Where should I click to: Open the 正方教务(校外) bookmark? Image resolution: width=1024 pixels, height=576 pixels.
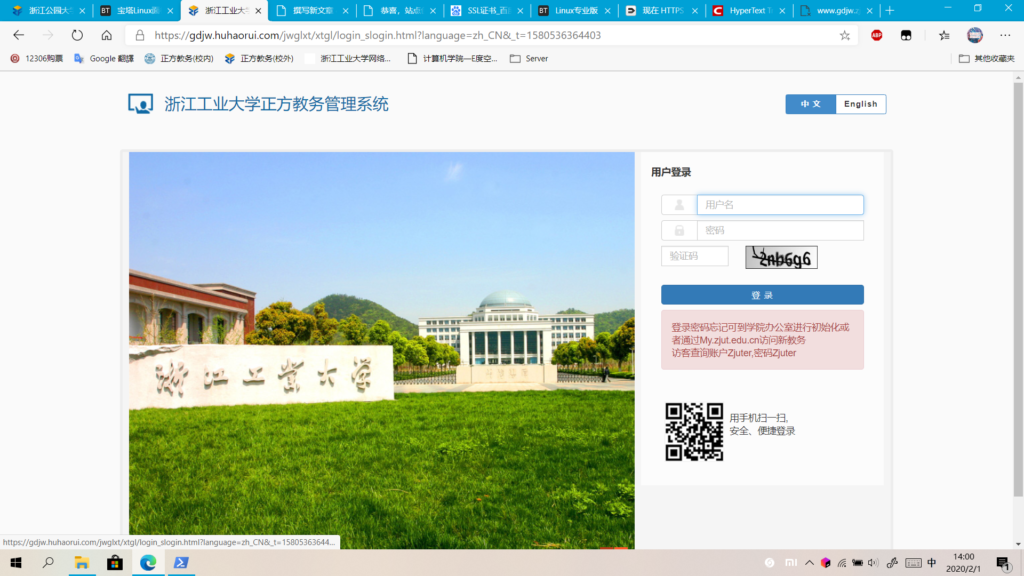[259, 58]
